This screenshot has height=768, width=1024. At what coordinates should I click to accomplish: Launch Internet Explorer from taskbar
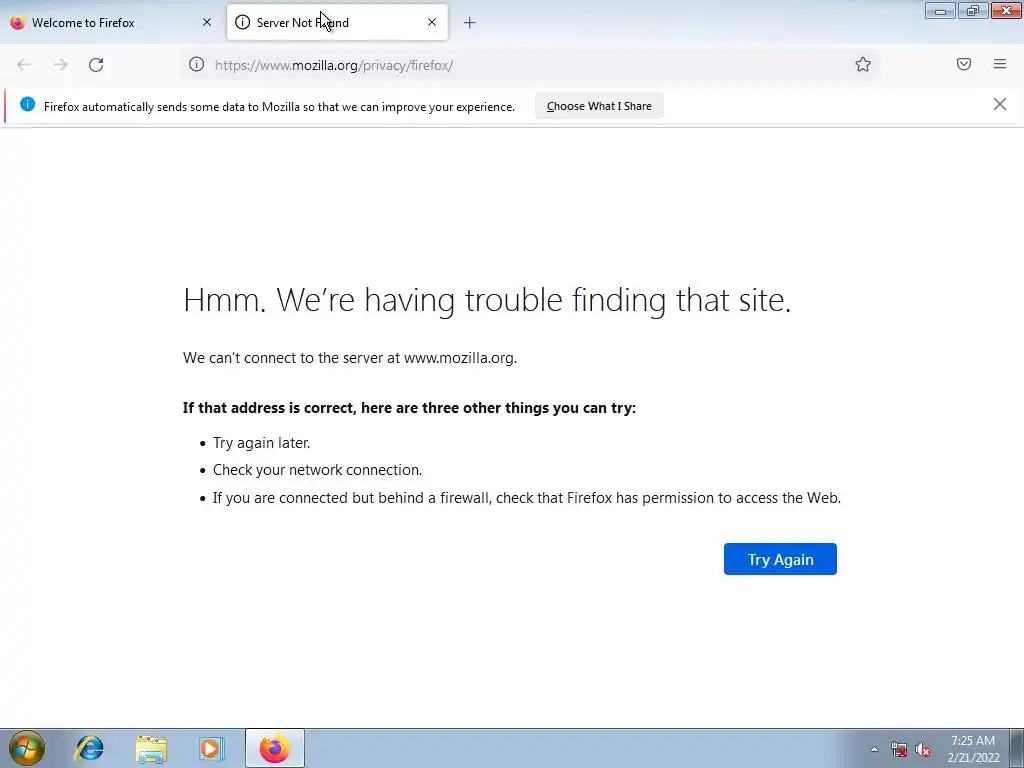[x=89, y=748]
